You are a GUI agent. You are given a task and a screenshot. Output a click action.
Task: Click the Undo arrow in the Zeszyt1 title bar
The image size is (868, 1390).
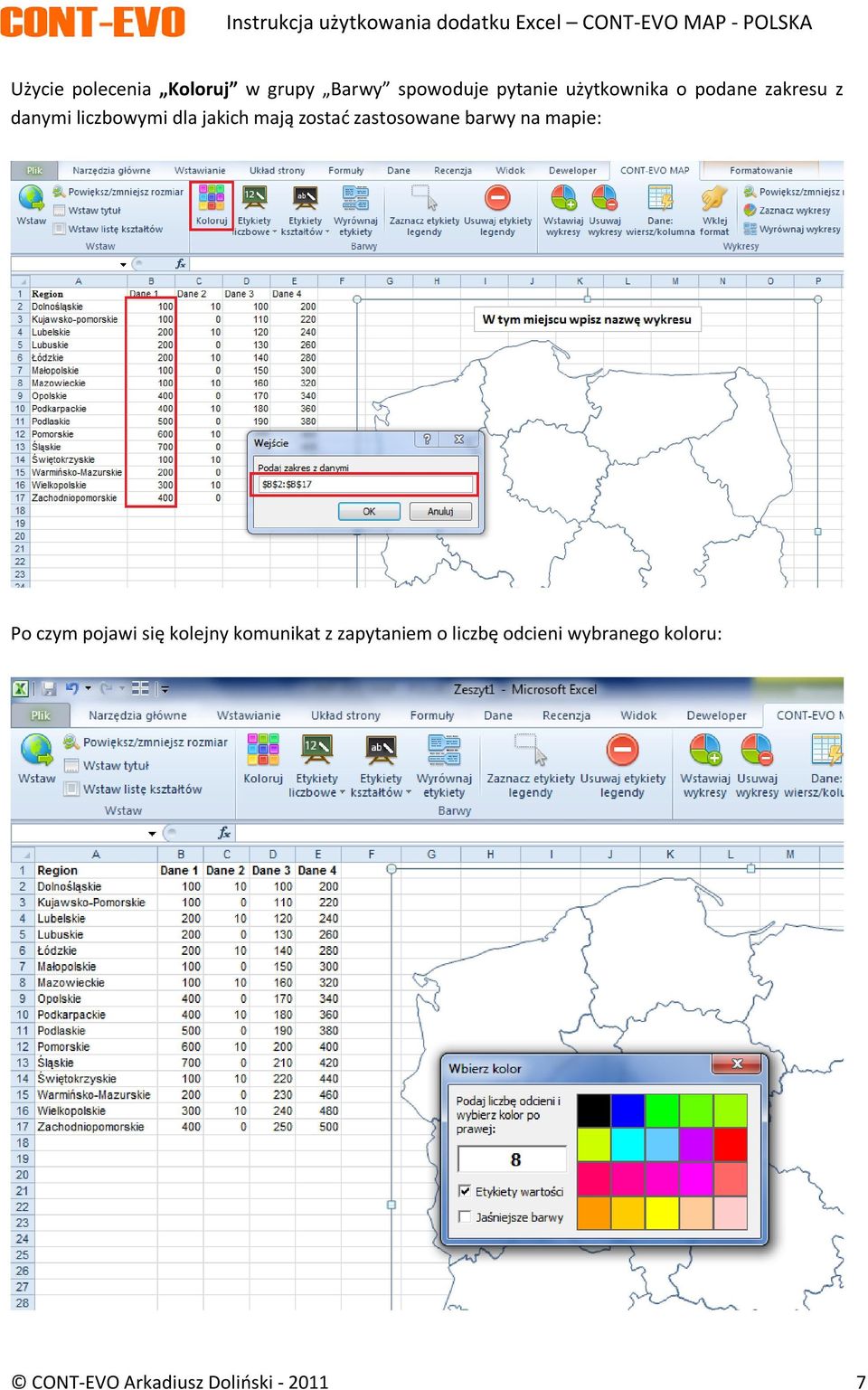point(72,689)
